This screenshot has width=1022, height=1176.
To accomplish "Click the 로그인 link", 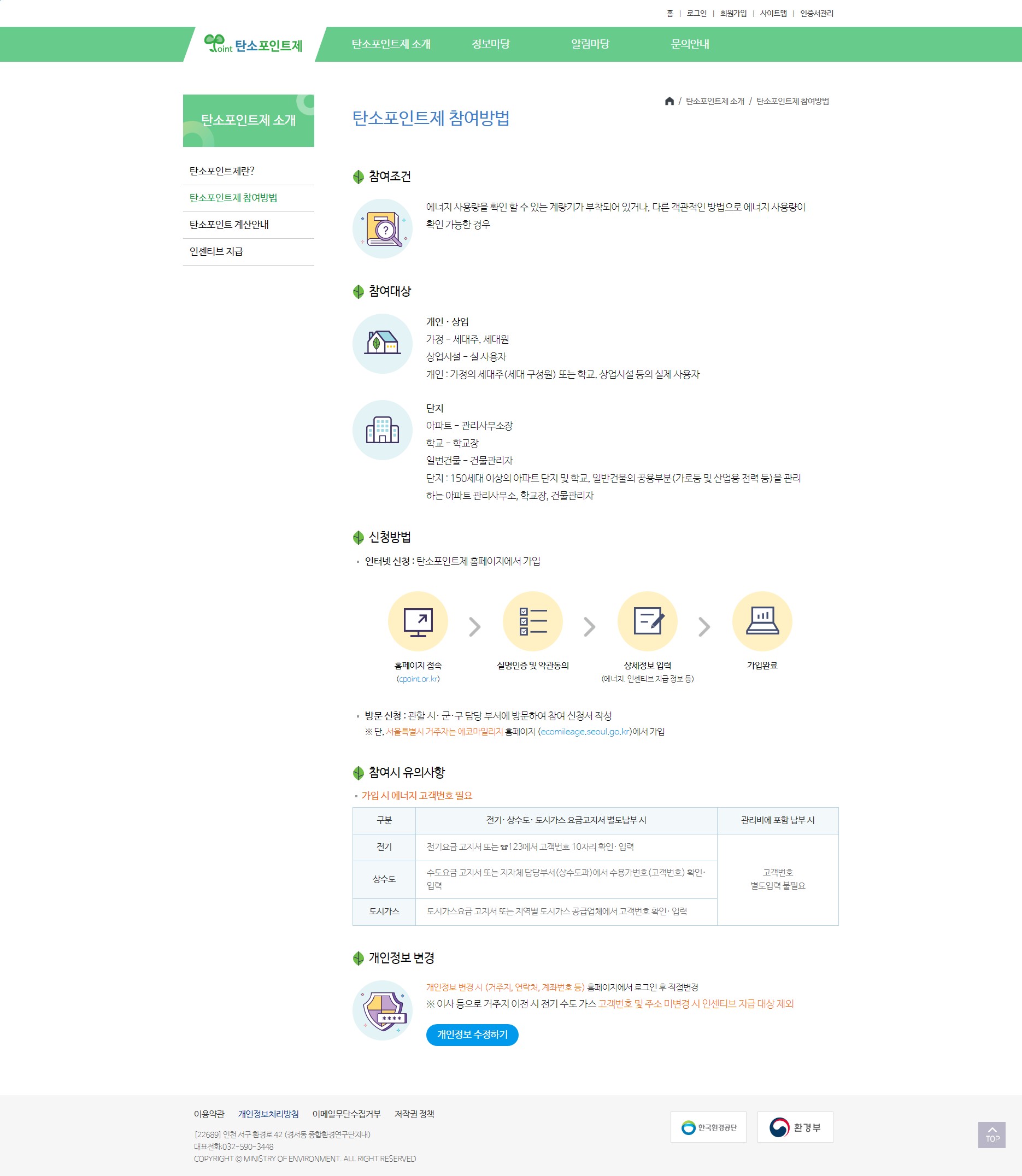I will click(x=696, y=13).
